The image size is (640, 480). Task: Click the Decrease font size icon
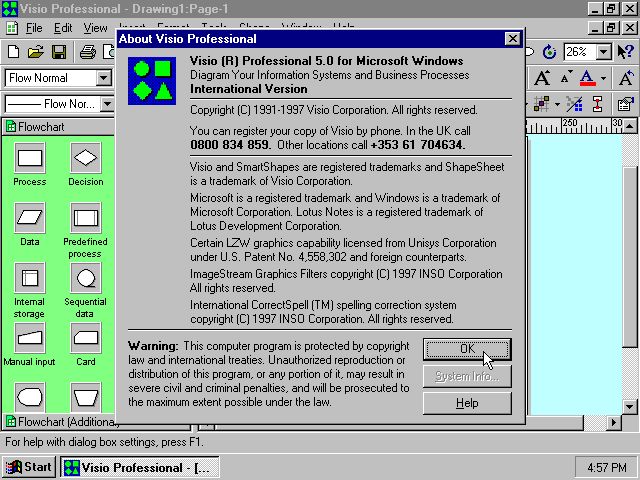[x=566, y=78]
